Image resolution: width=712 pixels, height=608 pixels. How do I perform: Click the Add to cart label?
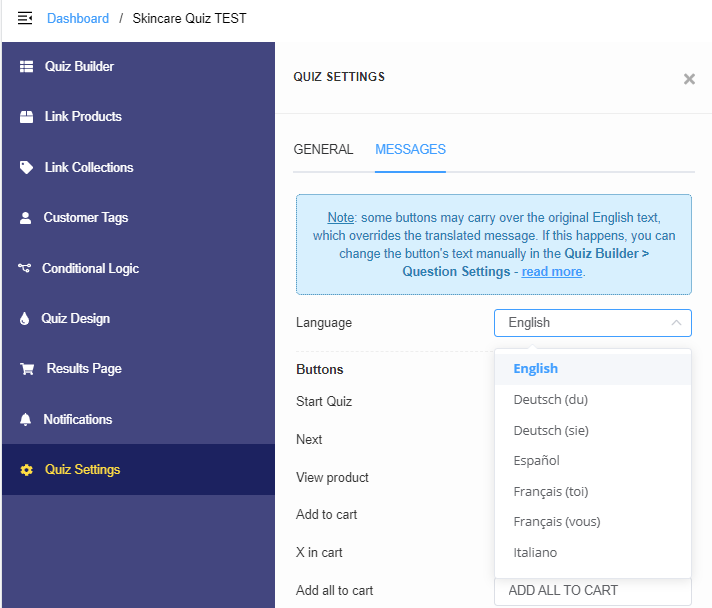pos(326,514)
